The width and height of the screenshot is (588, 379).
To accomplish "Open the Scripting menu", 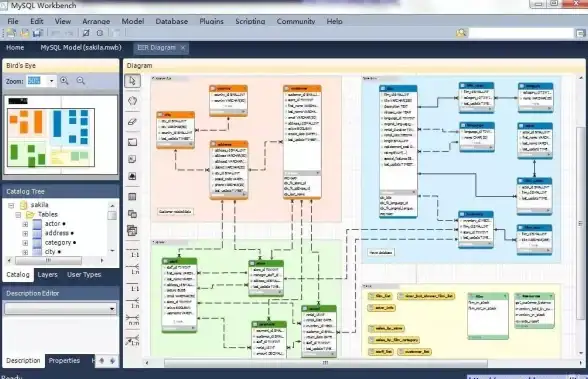I will click(250, 21).
